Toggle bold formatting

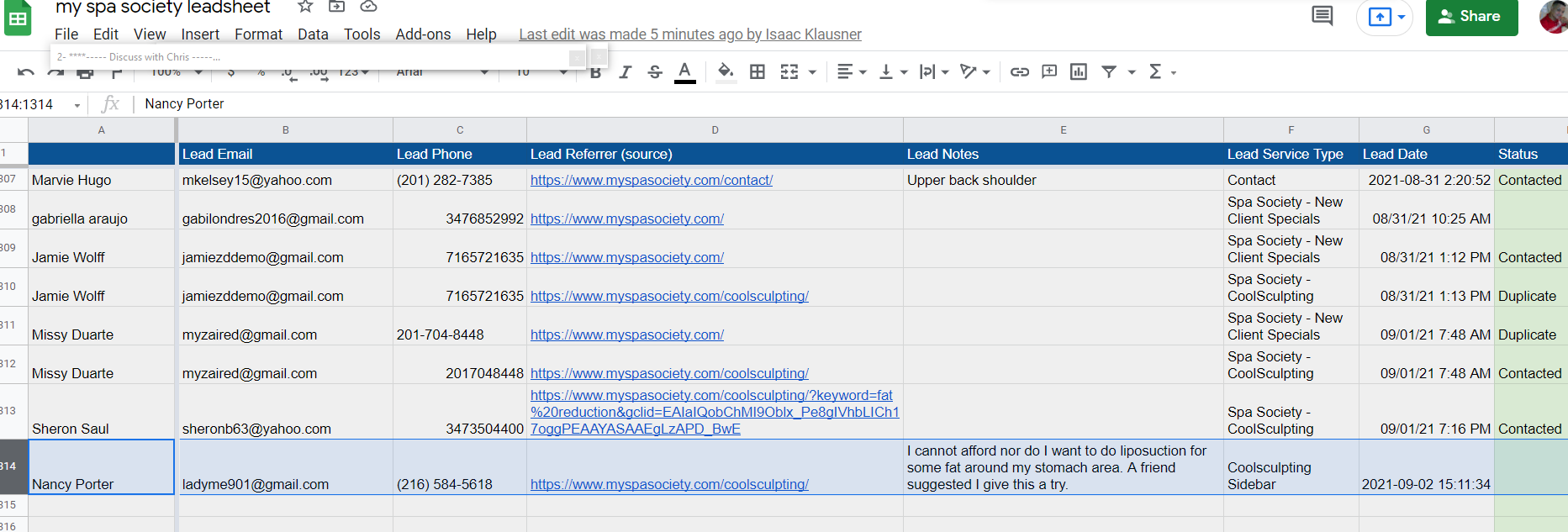point(595,72)
